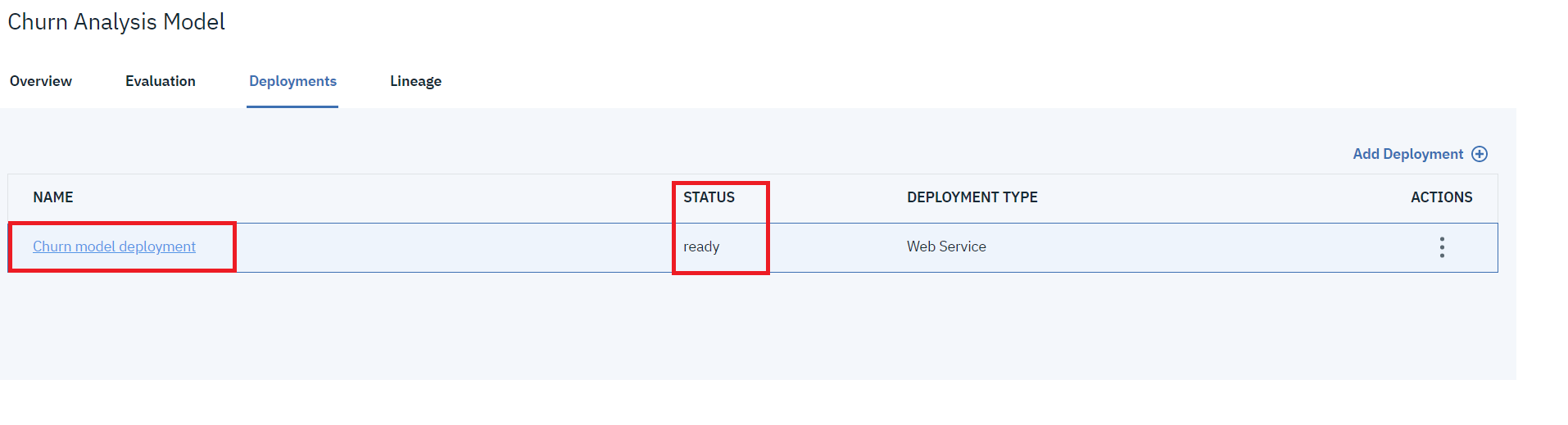
Task: Click the Churn Analysis Model page title
Action: (116, 22)
